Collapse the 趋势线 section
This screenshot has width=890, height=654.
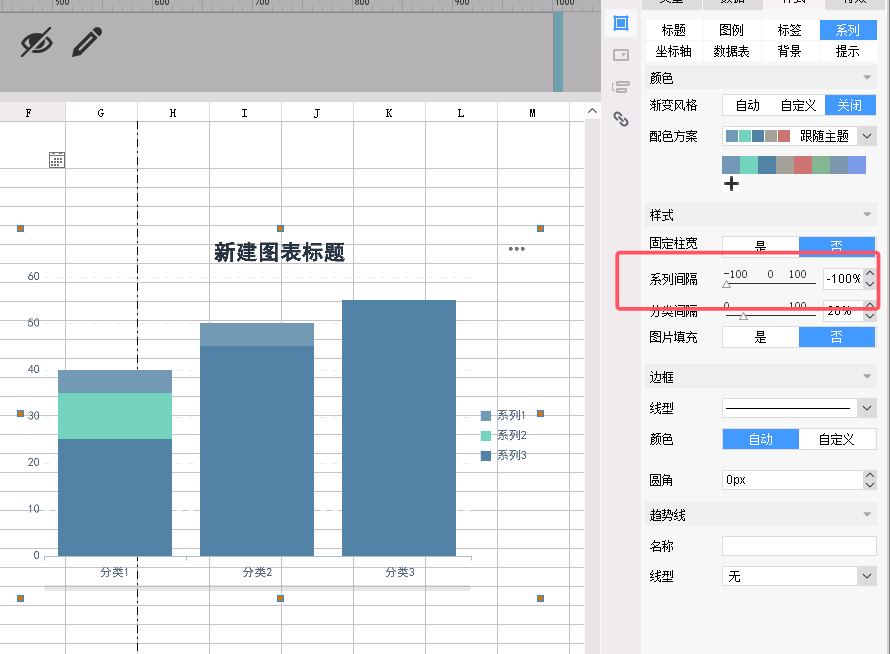click(867, 515)
